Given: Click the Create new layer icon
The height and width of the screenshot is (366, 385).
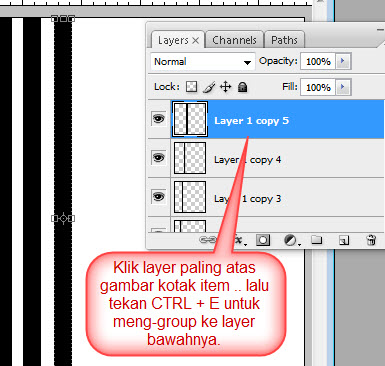Looking at the screenshot, I should click(x=344, y=240).
